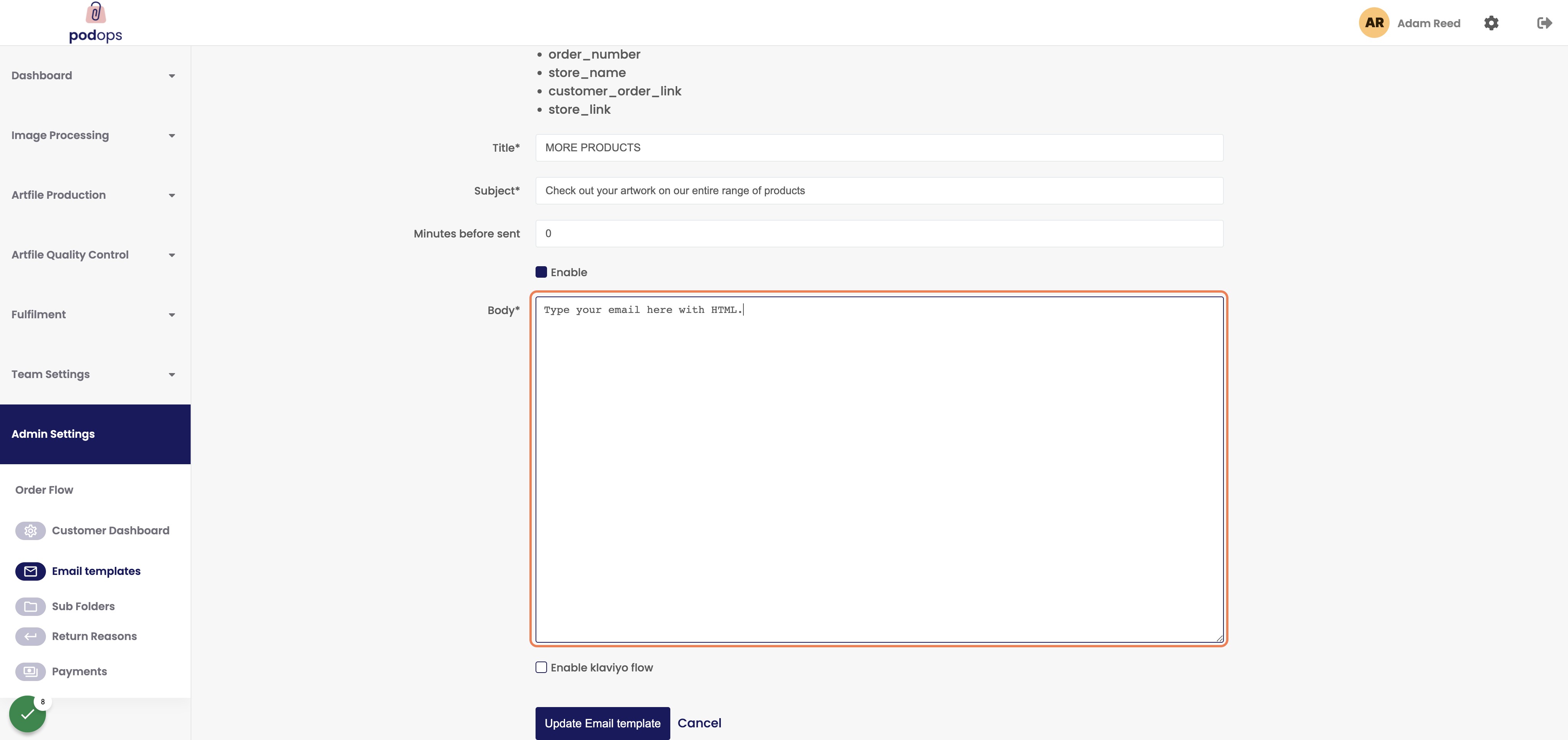
Task: Click the AR user avatar
Action: (1374, 23)
